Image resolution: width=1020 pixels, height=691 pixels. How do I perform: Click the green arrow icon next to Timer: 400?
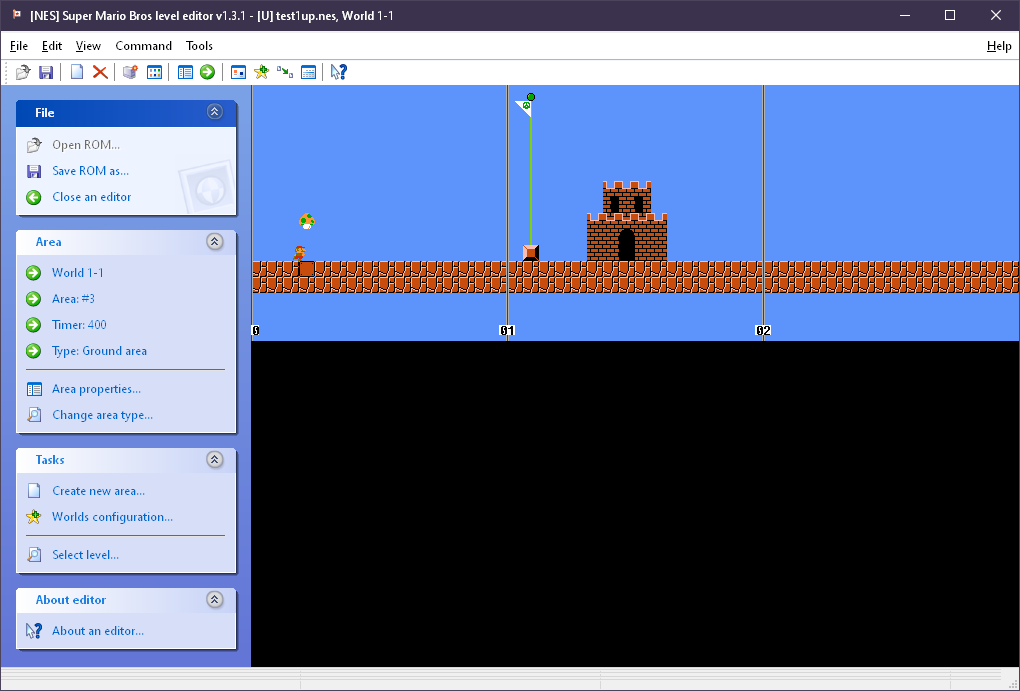(x=34, y=325)
